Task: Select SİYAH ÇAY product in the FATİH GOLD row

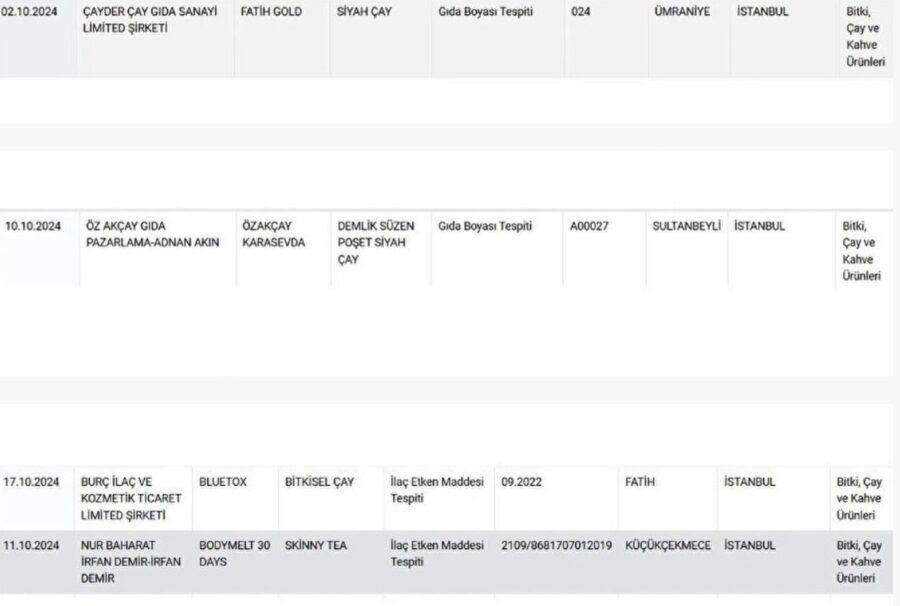Action: 364,11
